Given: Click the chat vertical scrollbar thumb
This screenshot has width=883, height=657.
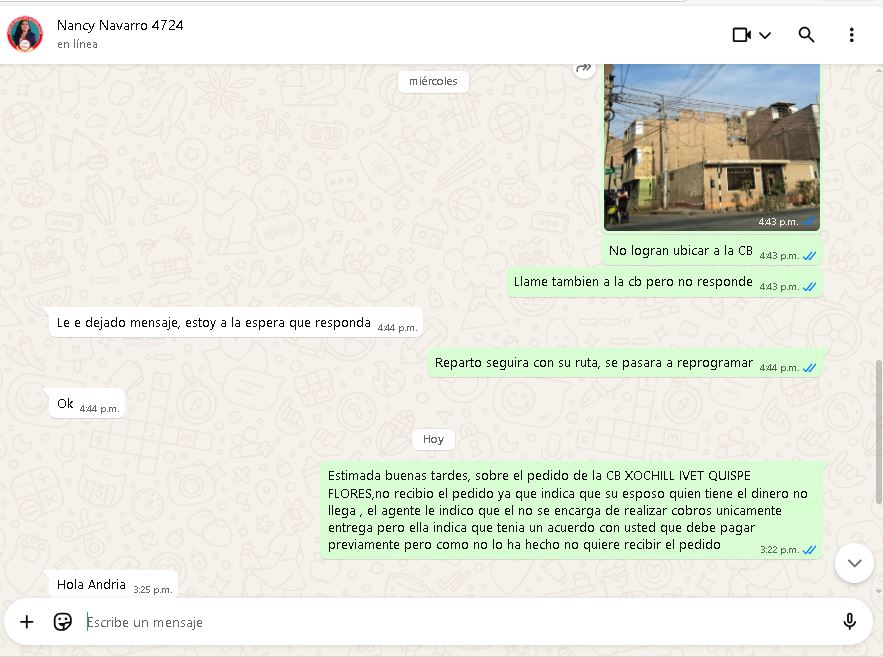Looking at the screenshot, I should pos(878,432).
